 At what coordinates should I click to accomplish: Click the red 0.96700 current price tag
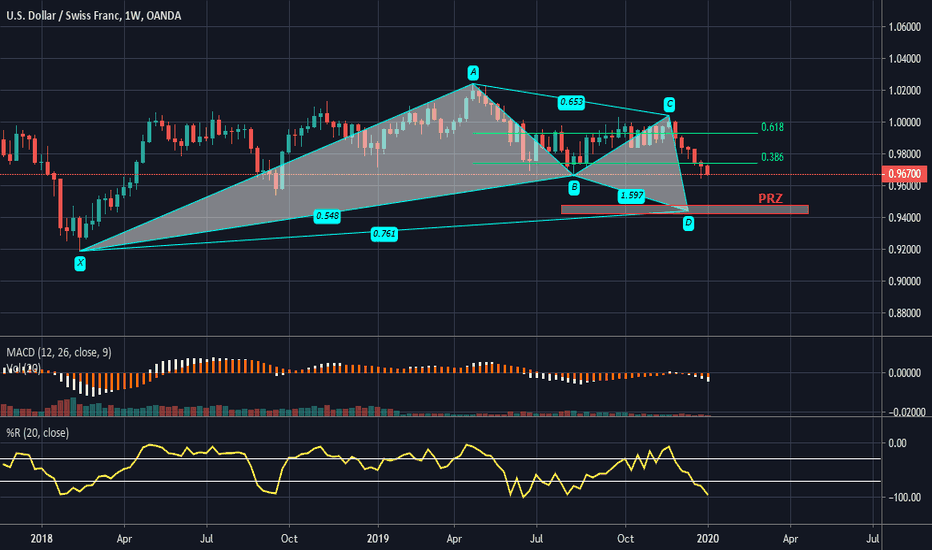905,173
